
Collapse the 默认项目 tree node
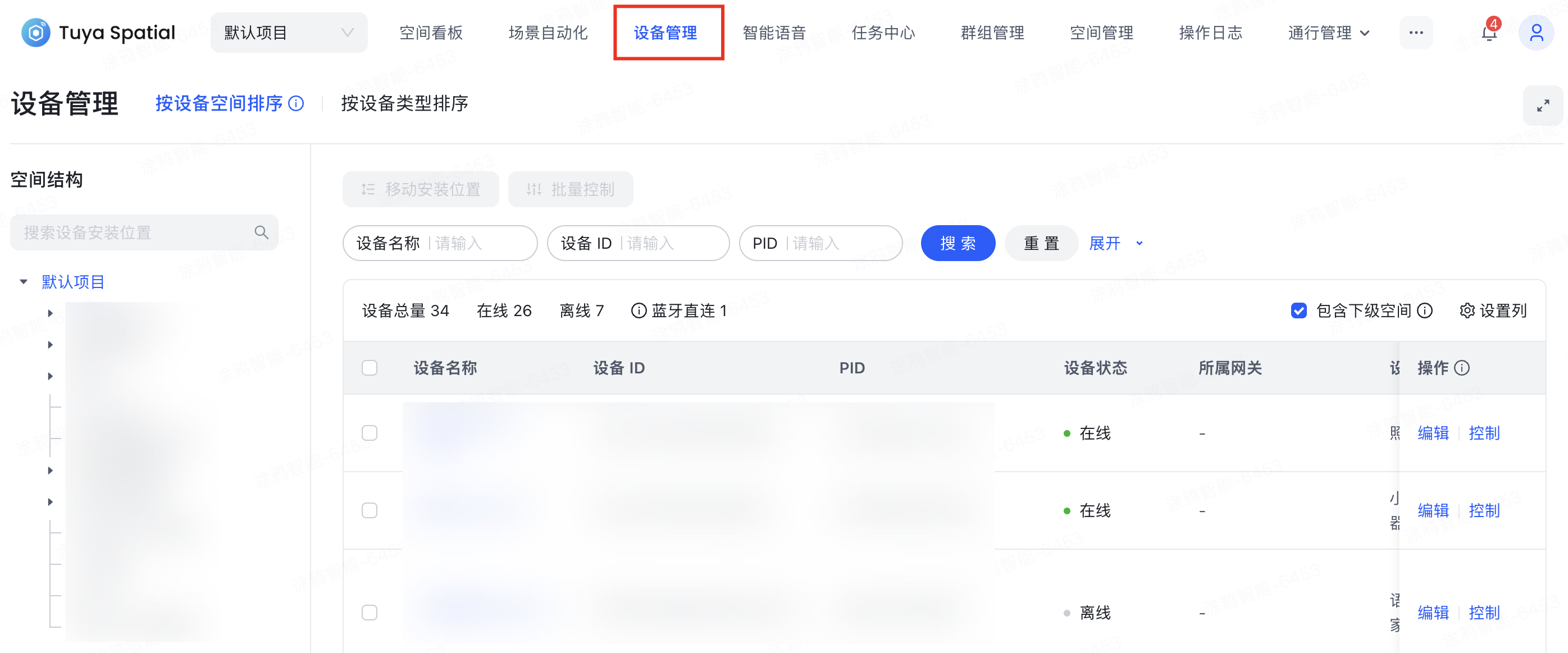24,282
